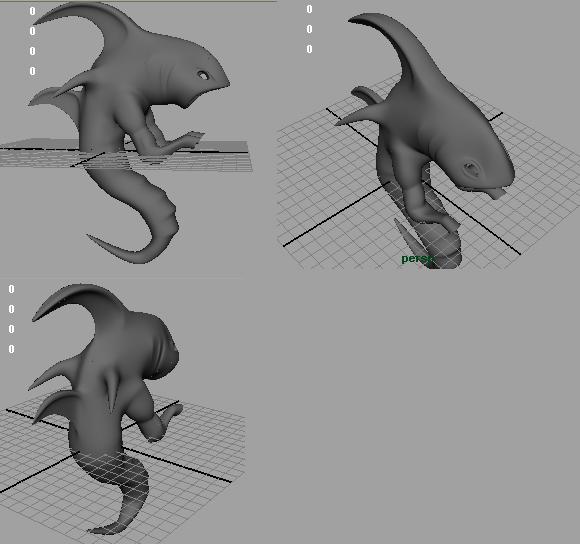Click dorsal fin tip in bottom-left view
The image size is (580, 544).
click(x=40, y=314)
